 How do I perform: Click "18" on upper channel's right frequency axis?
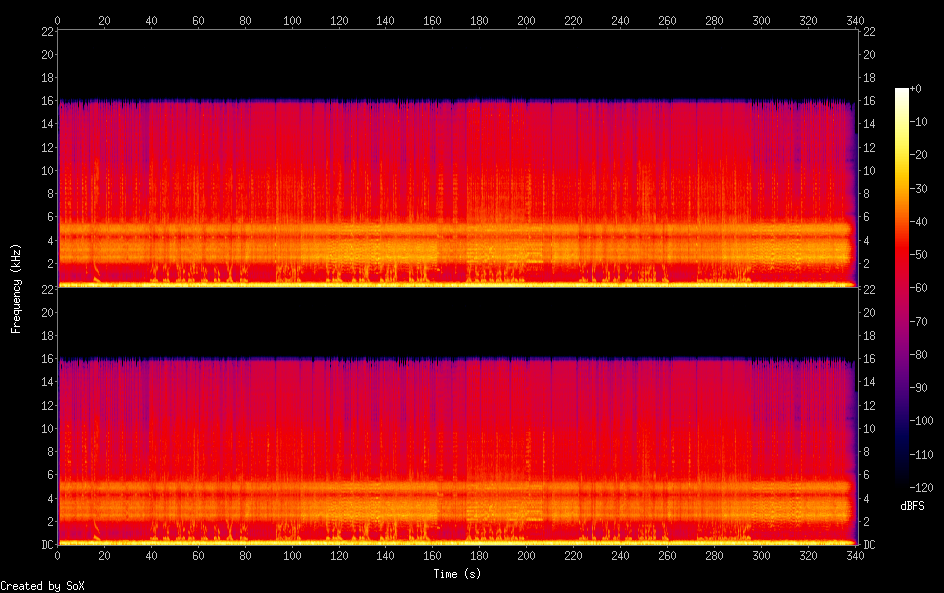coord(869,78)
